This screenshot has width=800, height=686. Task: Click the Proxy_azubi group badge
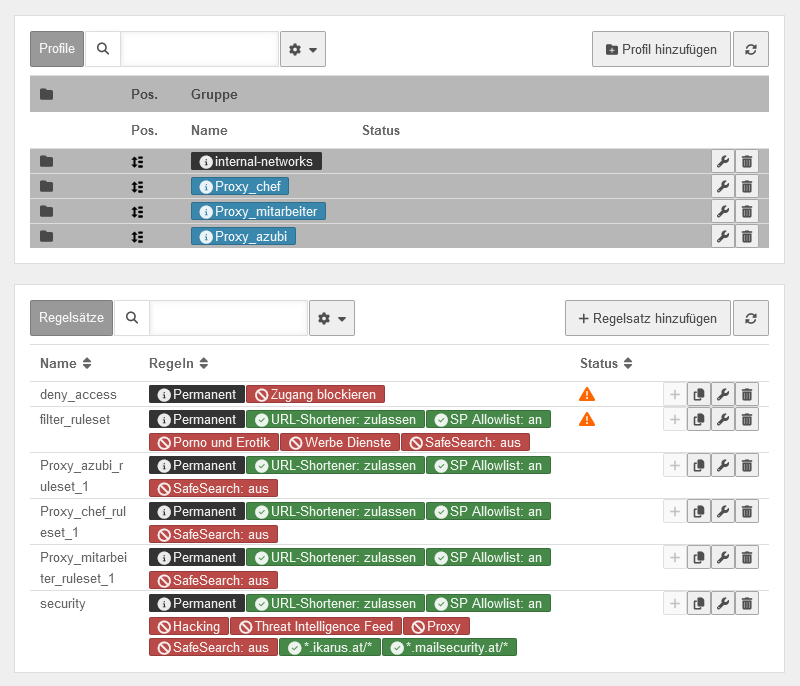click(243, 236)
